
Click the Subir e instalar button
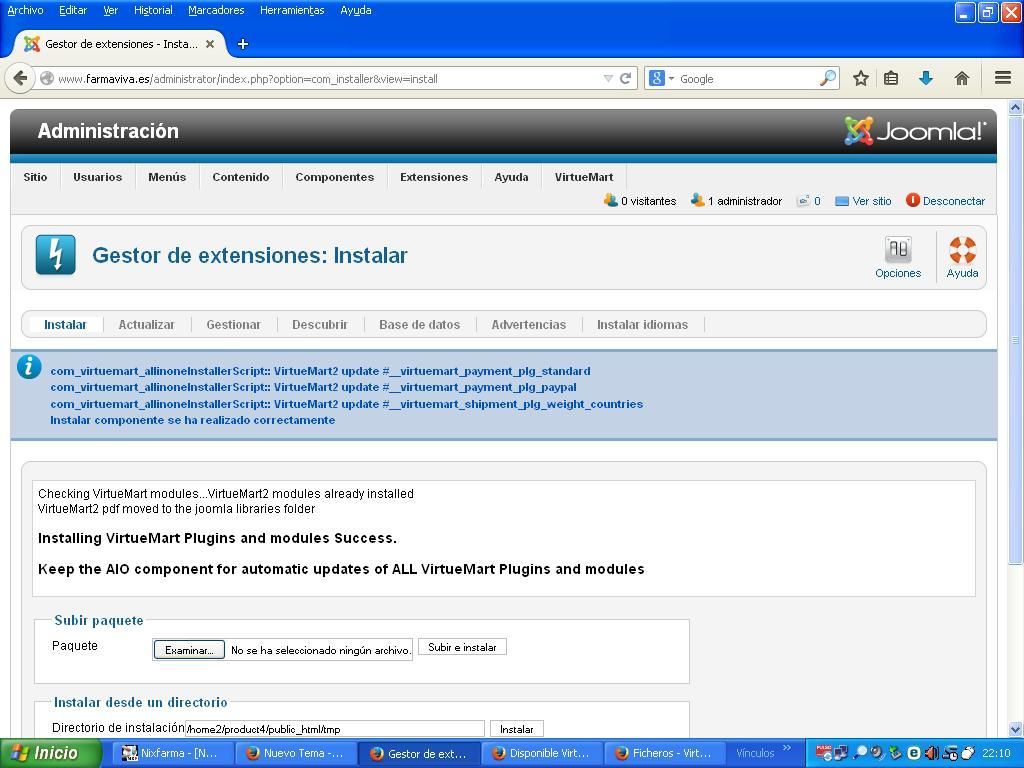pyautogui.click(x=462, y=647)
